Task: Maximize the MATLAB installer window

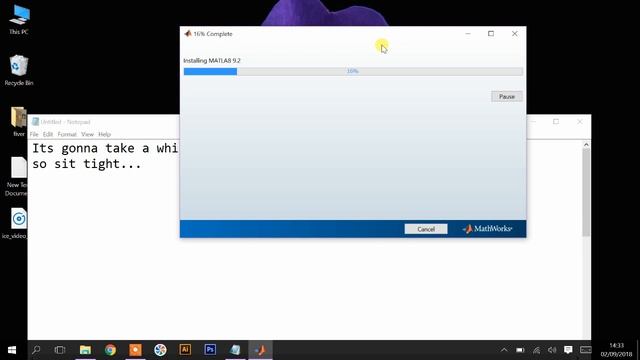Action: 491,33
